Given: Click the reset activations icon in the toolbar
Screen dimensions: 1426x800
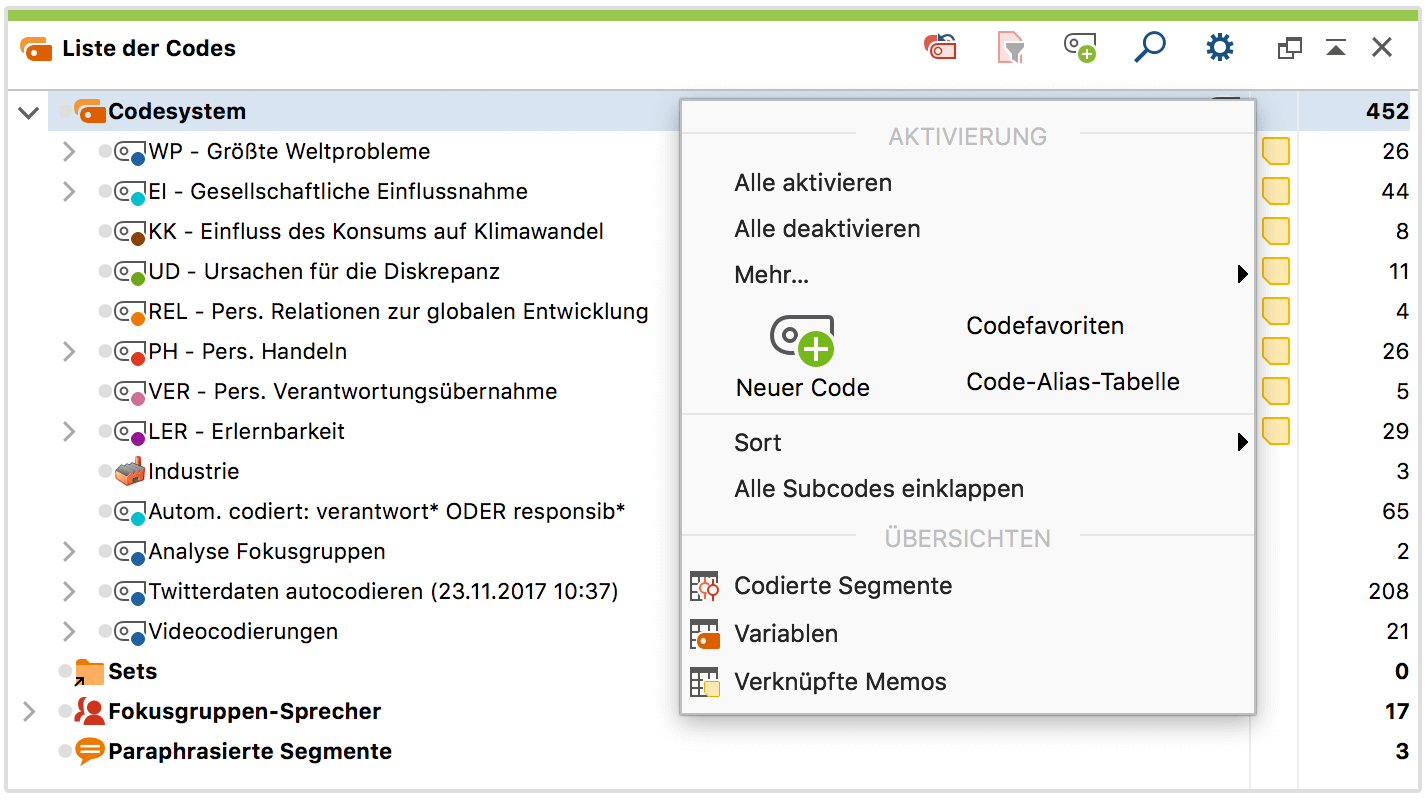Looking at the screenshot, I should tap(940, 47).
